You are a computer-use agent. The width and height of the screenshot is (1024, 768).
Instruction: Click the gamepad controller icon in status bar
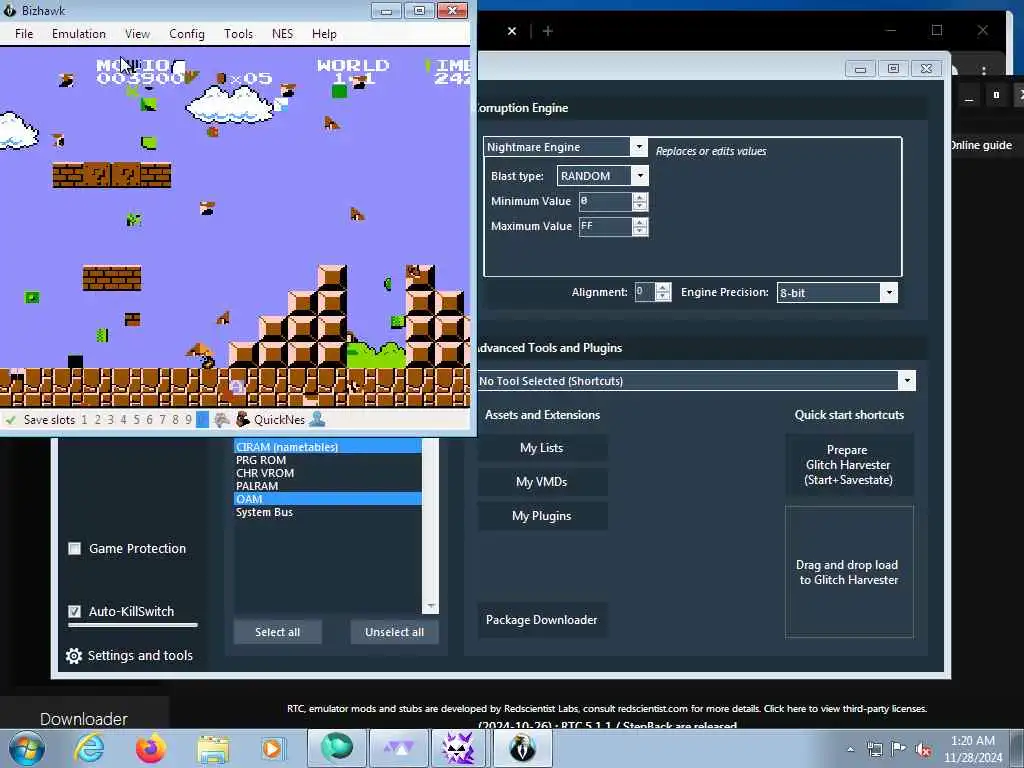pyautogui.click(x=222, y=420)
